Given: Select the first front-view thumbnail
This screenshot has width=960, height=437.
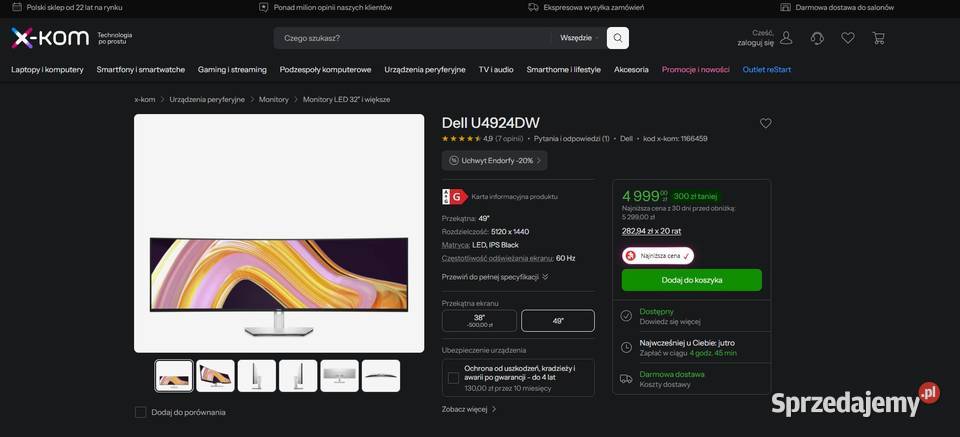Looking at the screenshot, I should (x=174, y=376).
